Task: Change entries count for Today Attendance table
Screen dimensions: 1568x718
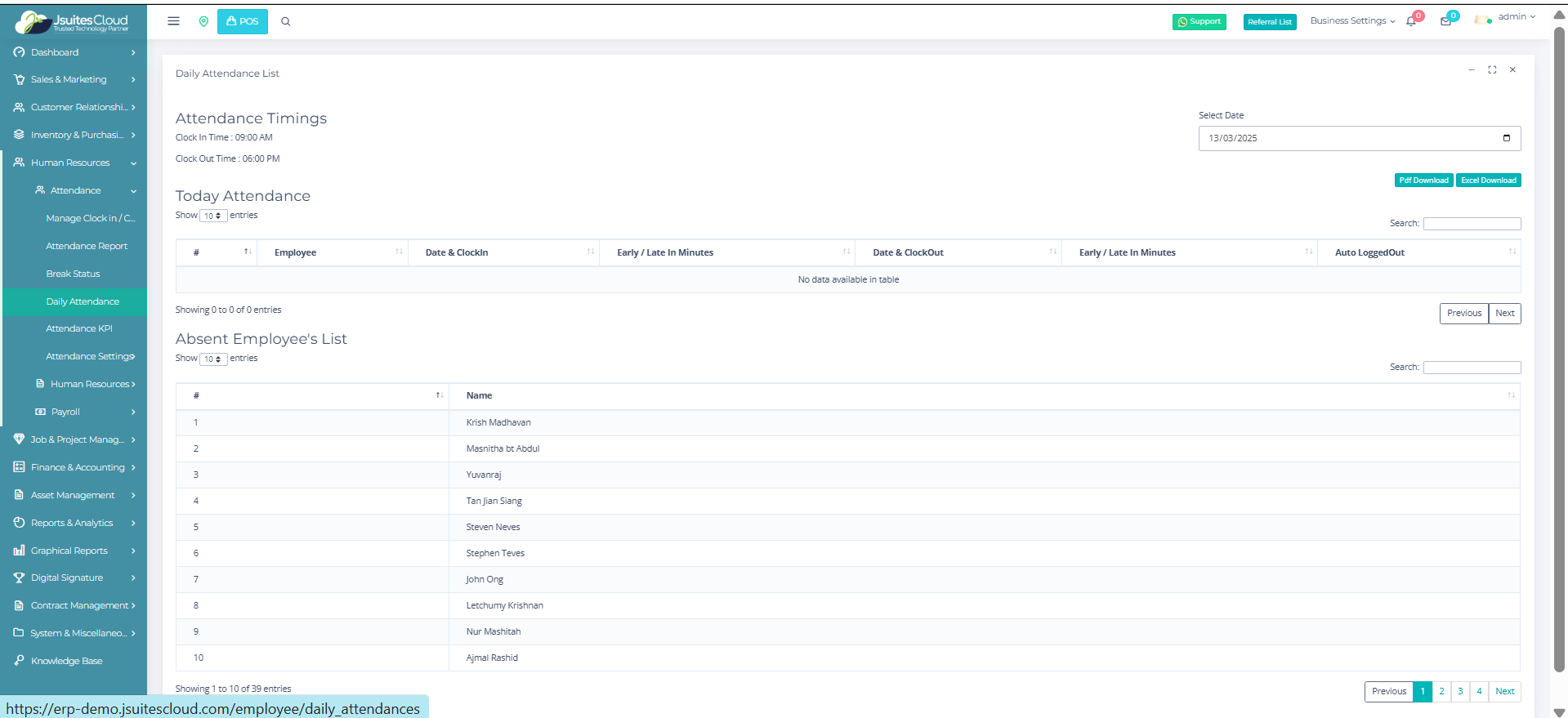Action: [213, 216]
